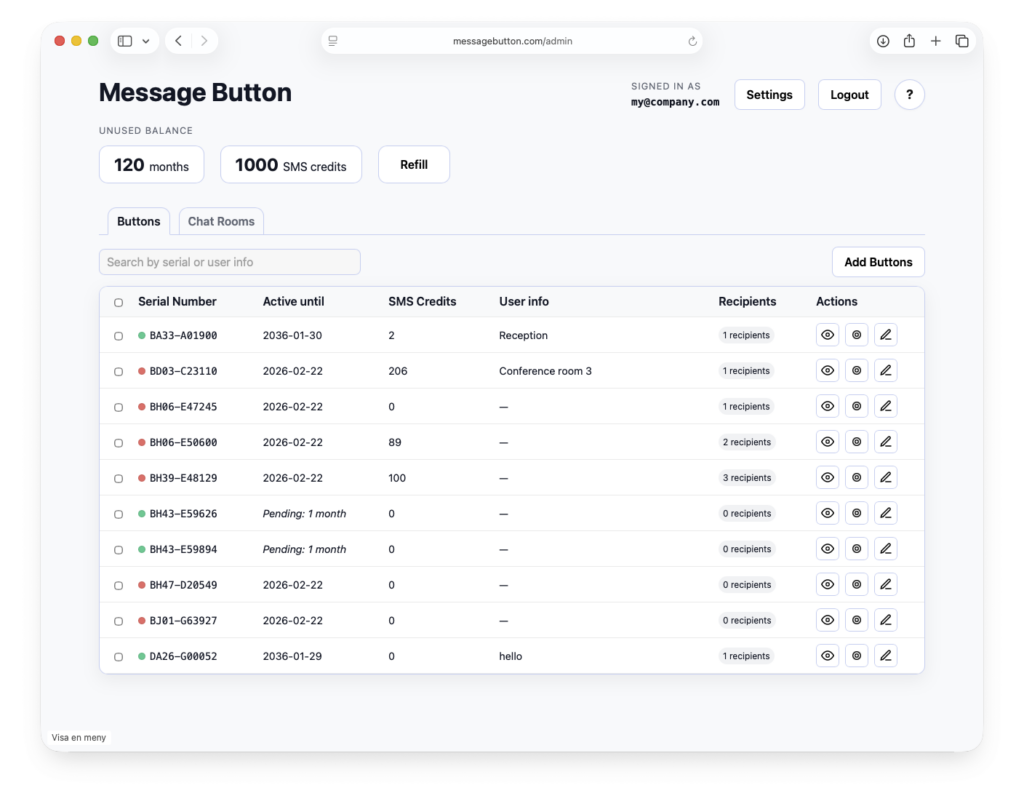Image resolution: width=1024 pixels, height=804 pixels.
Task: Select the checkbox for BH43-E59626
Action: coord(119,514)
